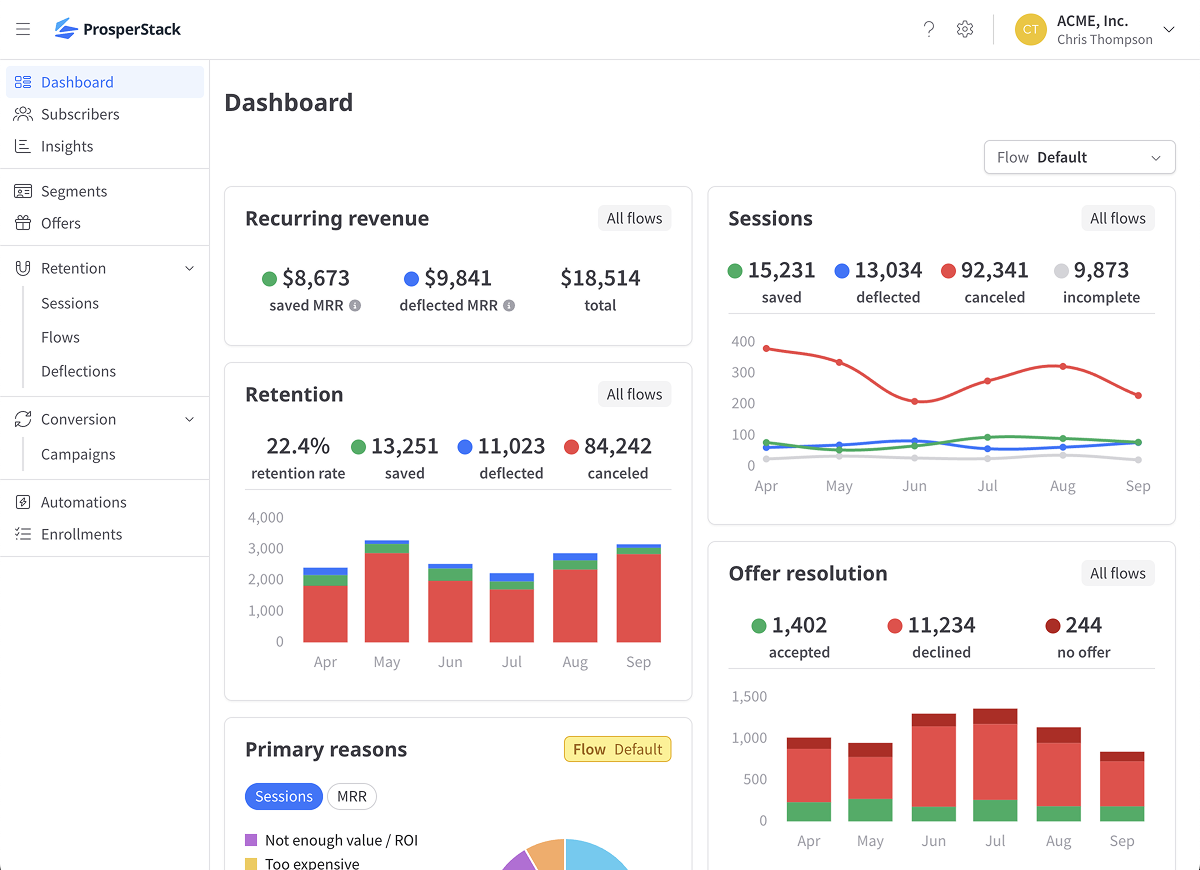
Task: Click the Enrollments checklist icon
Action: click(23, 534)
